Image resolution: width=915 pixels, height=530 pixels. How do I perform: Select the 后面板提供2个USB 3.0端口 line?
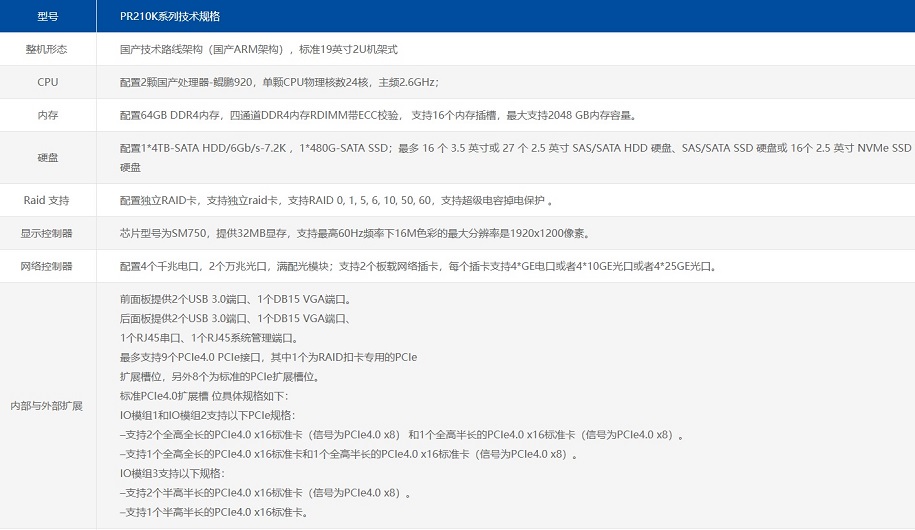pyautogui.click(x=235, y=319)
